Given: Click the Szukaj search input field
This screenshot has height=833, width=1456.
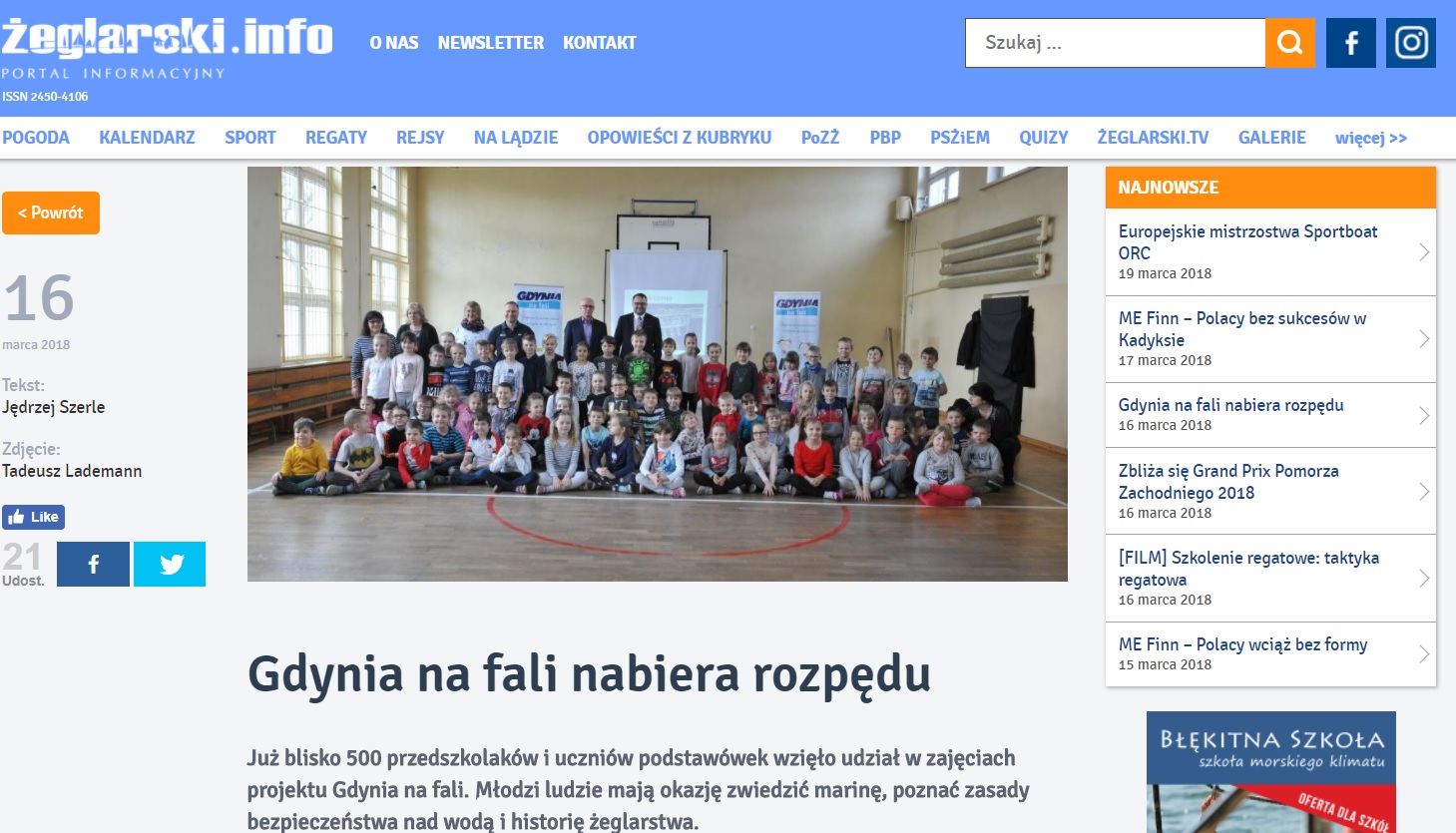Looking at the screenshot, I should (1114, 43).
